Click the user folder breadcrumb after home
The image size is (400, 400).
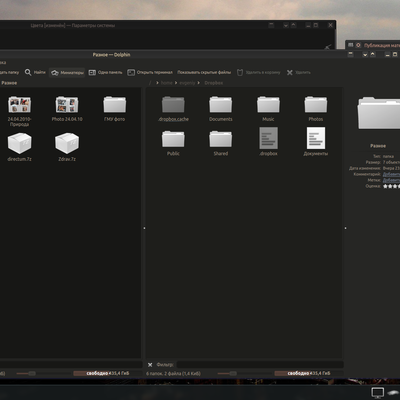[187, 83]
